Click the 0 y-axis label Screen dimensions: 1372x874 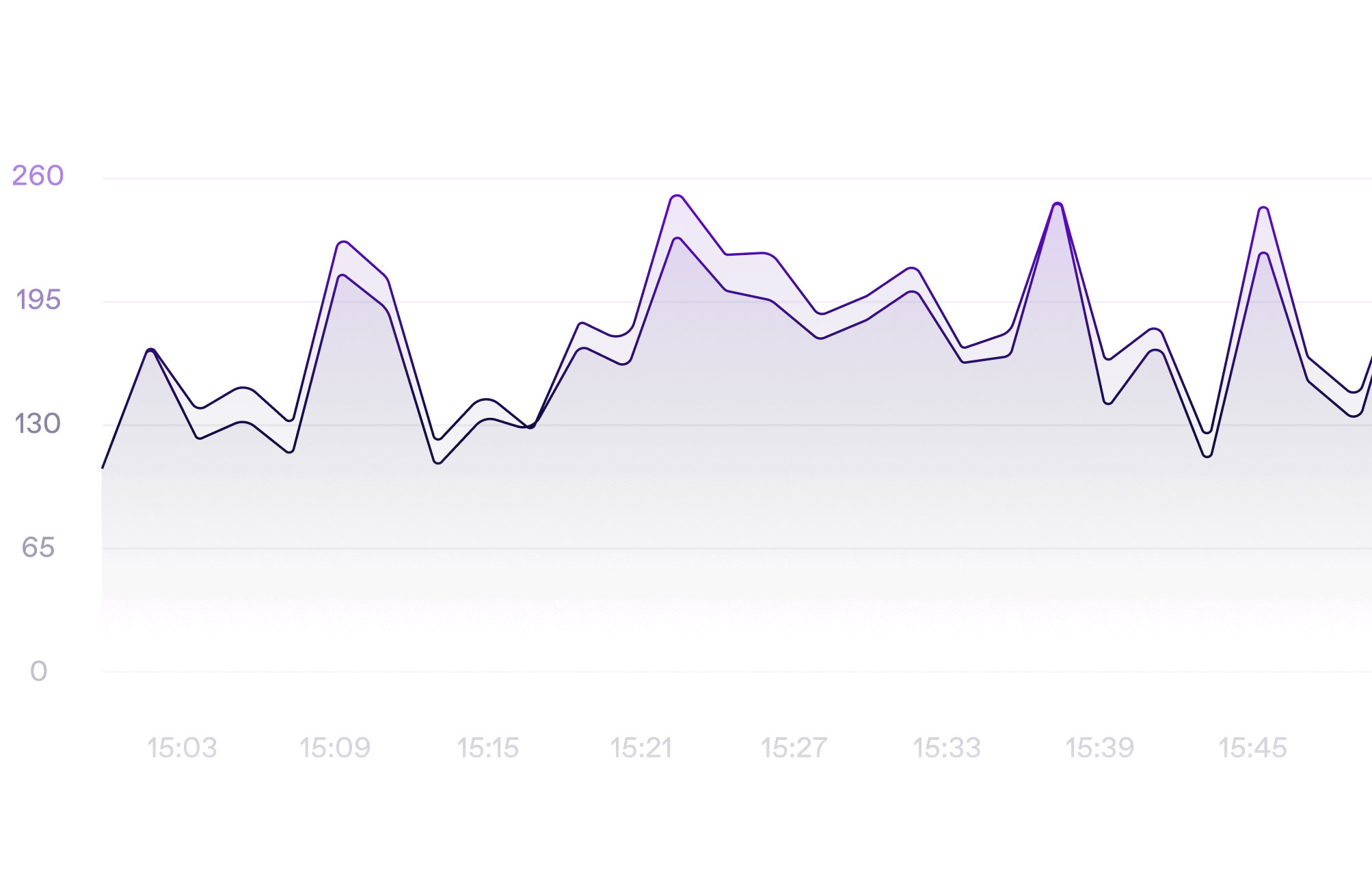(39, 672)
